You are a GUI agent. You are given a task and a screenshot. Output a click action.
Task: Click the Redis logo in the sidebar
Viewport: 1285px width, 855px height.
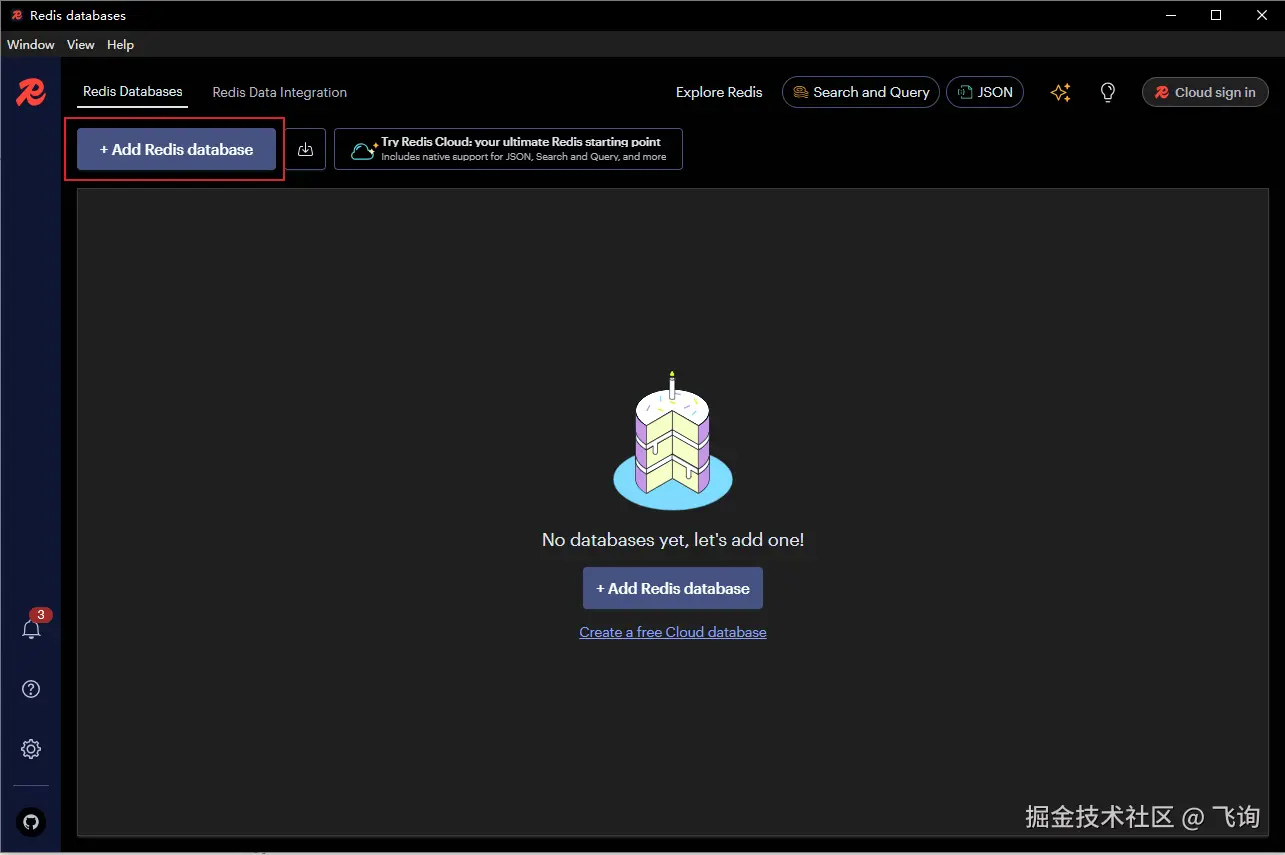coord(31,93)
